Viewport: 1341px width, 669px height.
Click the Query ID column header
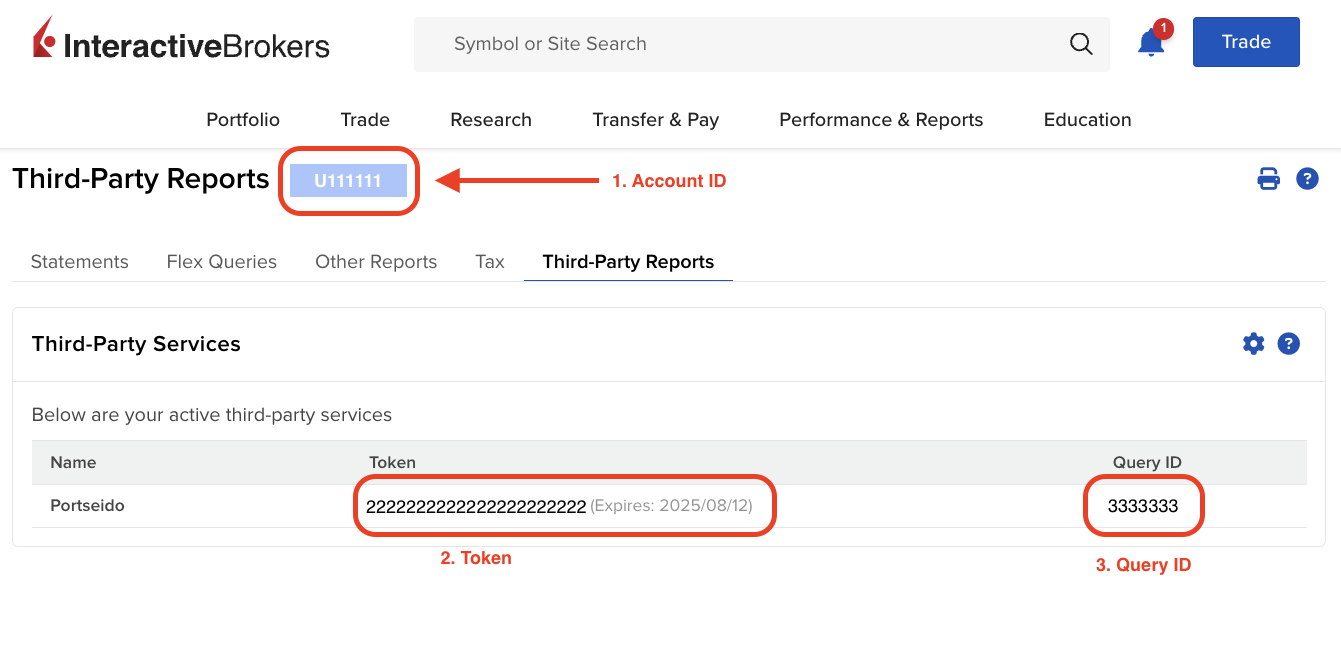(1147, 462)
